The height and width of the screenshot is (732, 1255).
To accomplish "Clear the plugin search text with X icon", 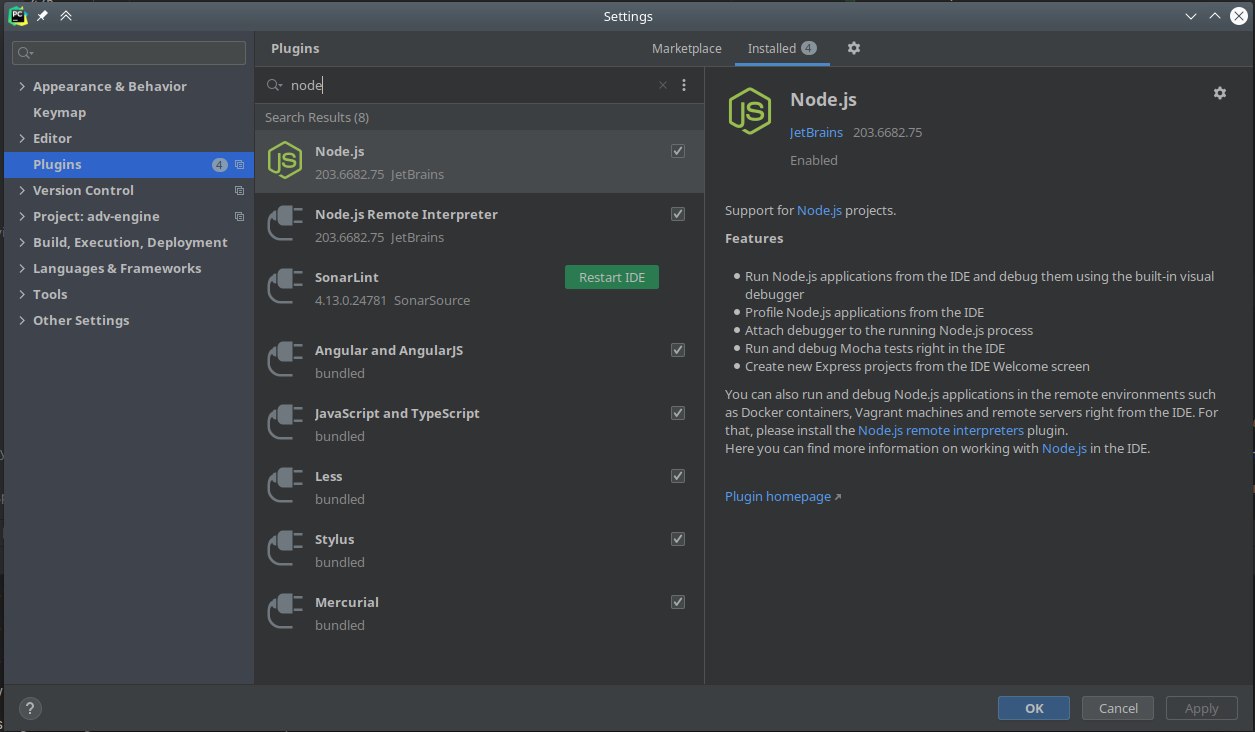I will 663,86.
